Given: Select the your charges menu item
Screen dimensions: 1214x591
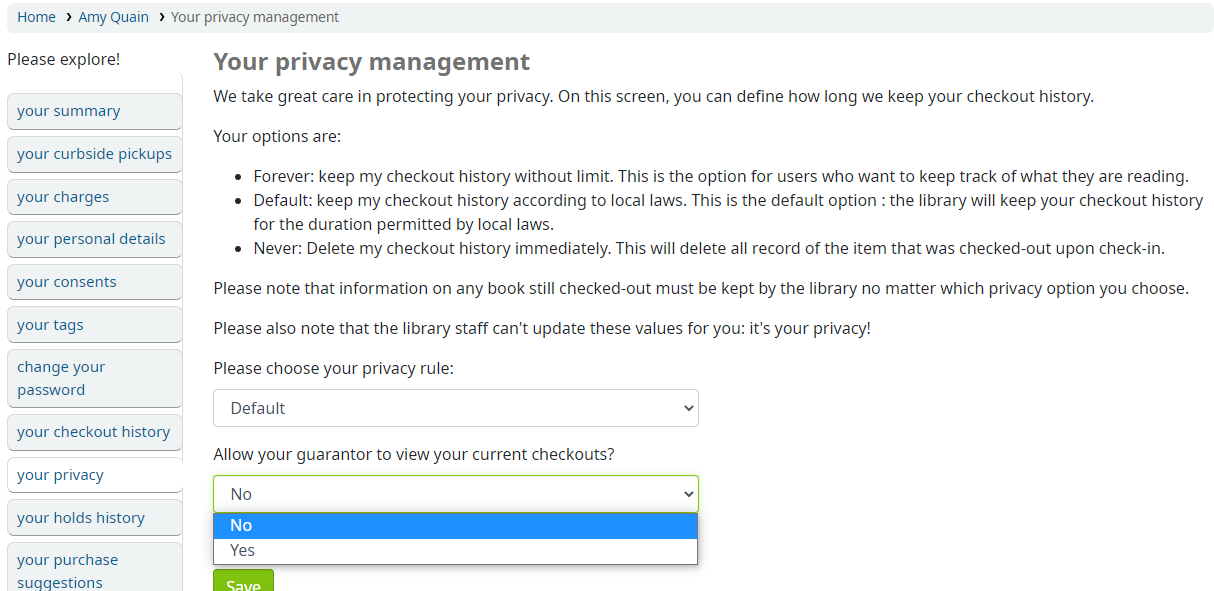Looking at the screenshot, I should tap(95, 197).
